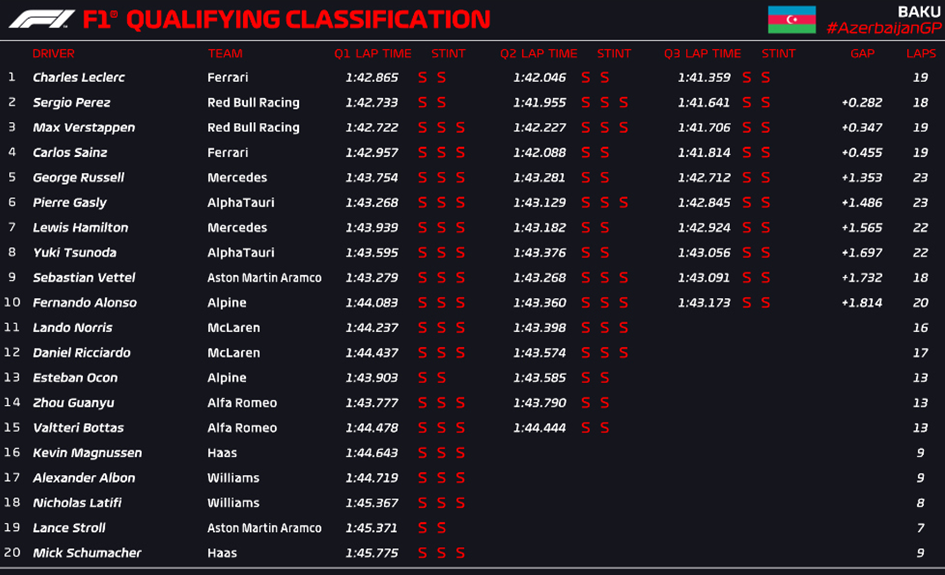Image resolution: width=945 pixels, height=575 pixels.
Task: Click Sergio Perez's Red Bull Racing team
Action: click(253, 102)
